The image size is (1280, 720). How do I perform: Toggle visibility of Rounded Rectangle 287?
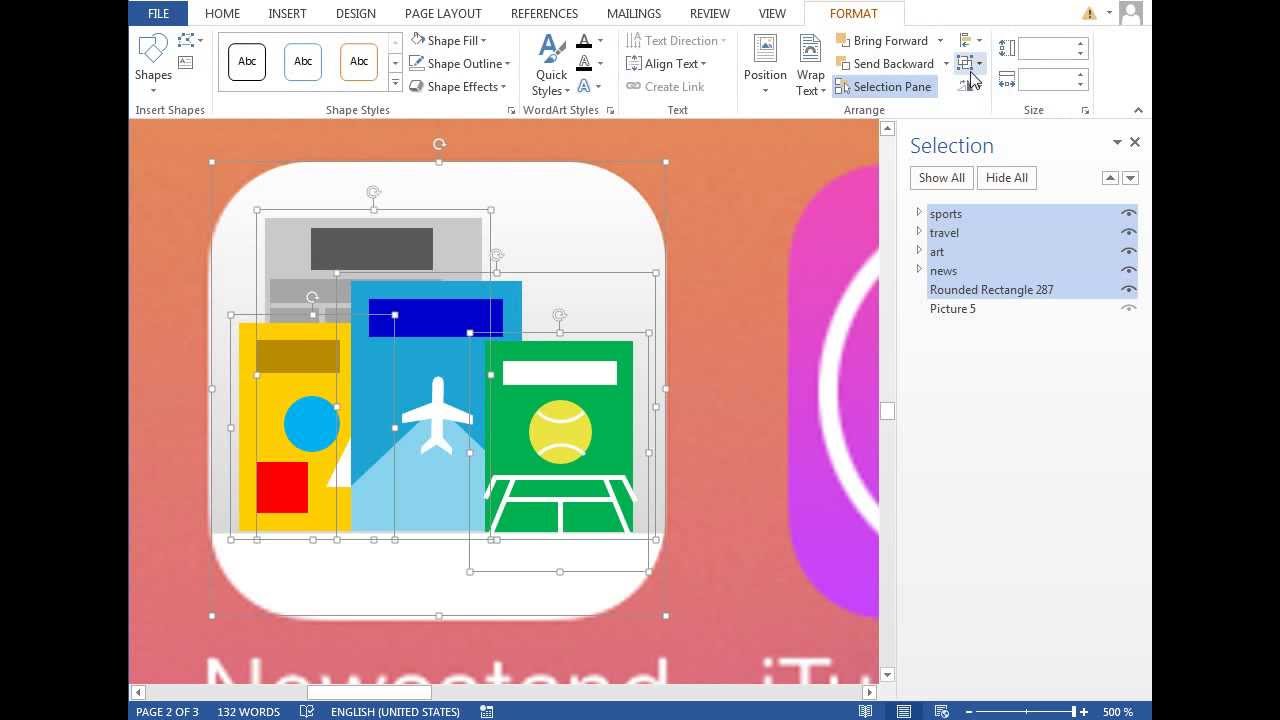(1128, 289)
